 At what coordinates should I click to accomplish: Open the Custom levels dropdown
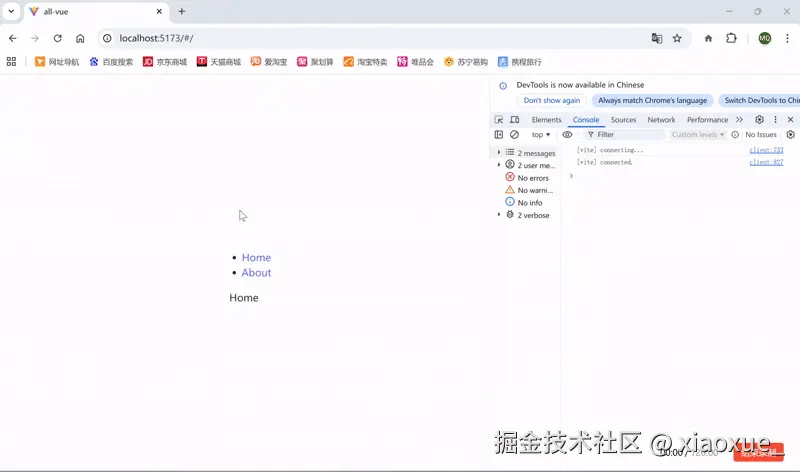point(697,135)
